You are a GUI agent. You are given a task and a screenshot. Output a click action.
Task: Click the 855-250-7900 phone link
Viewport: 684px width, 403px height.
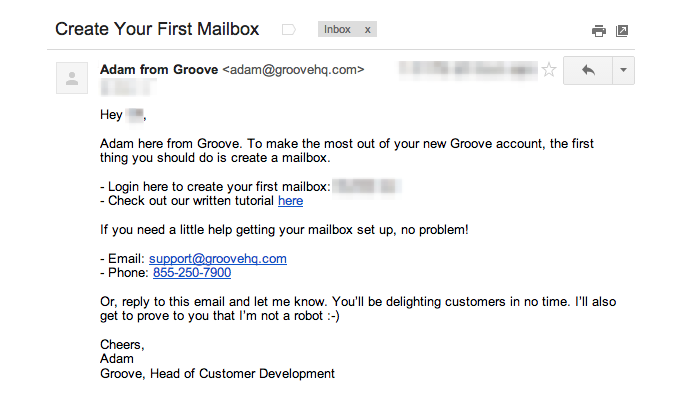(191, 272)
